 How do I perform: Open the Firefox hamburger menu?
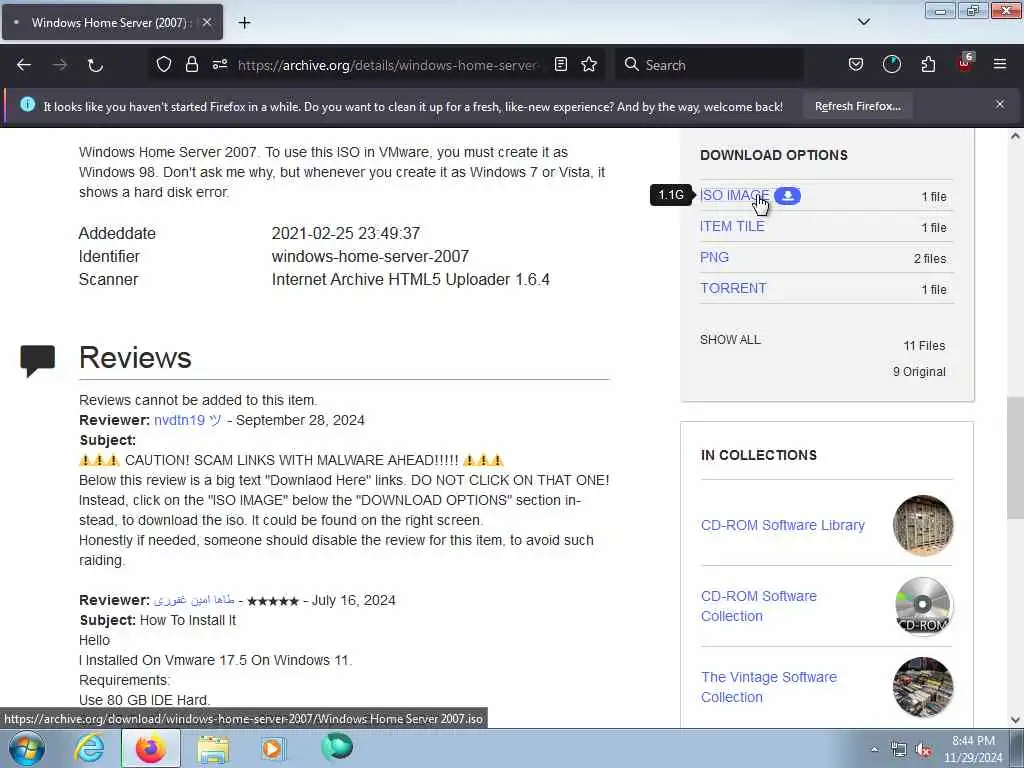[1000, 64]
